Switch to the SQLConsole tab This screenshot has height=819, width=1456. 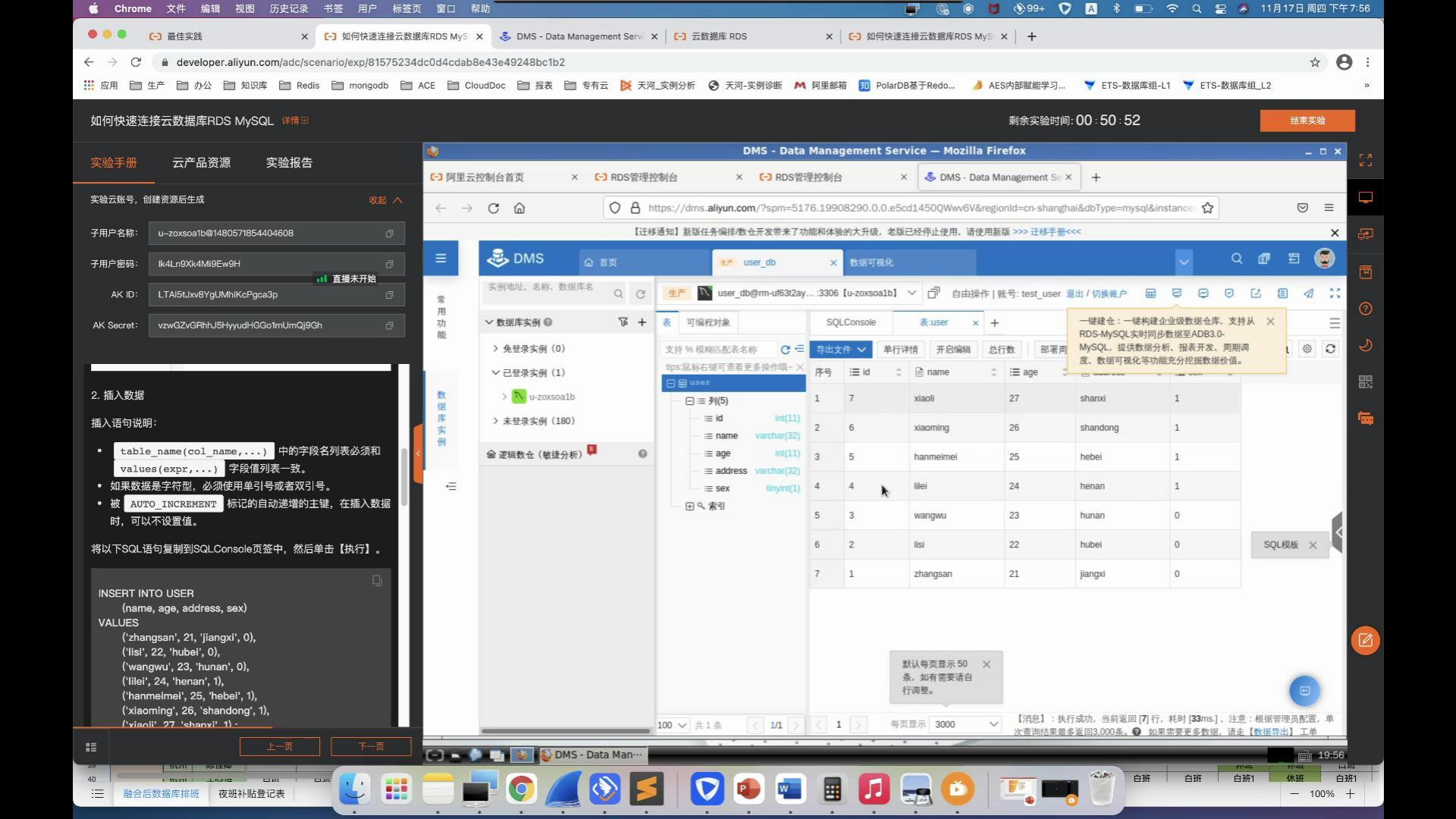click(851, 322)
